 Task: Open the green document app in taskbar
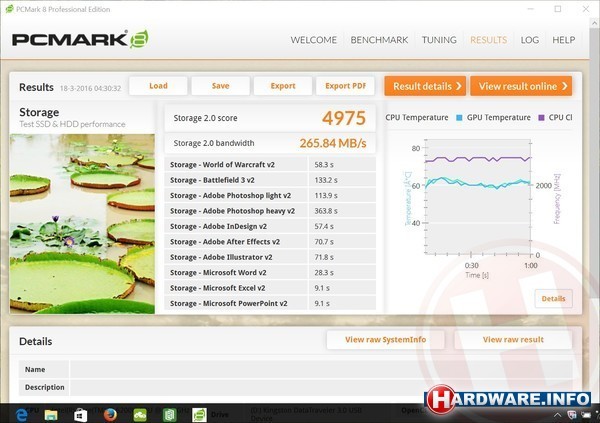click(x=170, y=415)
